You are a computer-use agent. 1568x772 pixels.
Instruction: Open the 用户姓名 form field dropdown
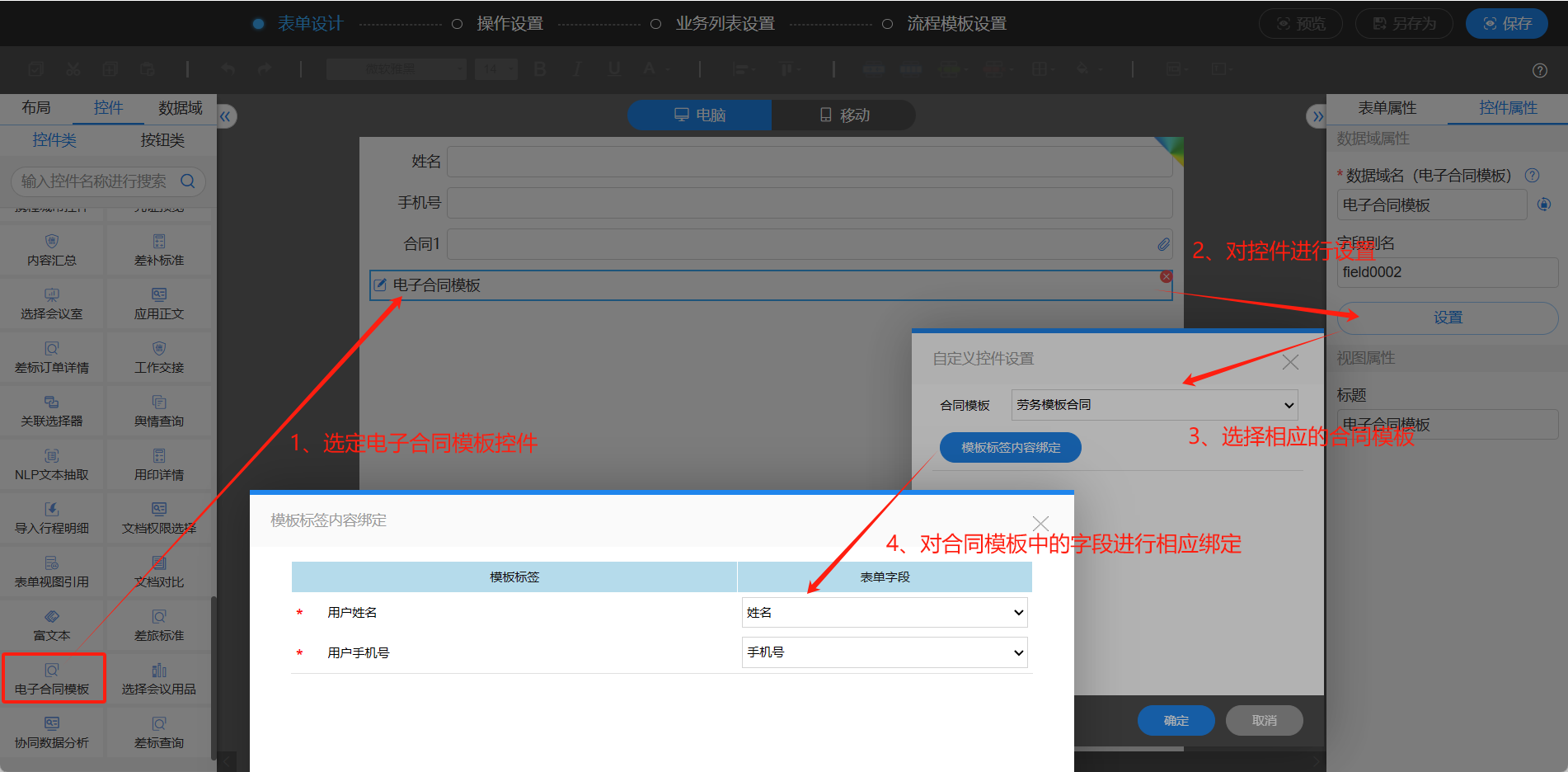[x=885, y=612]
